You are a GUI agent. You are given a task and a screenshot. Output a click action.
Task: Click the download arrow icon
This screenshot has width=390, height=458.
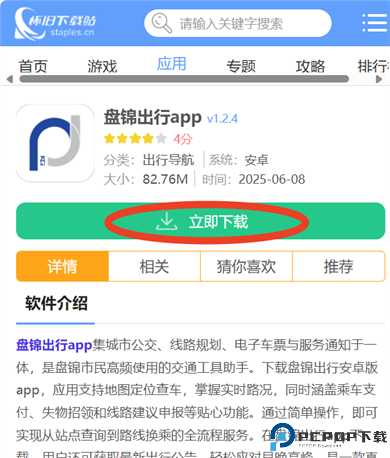(167, 221)
